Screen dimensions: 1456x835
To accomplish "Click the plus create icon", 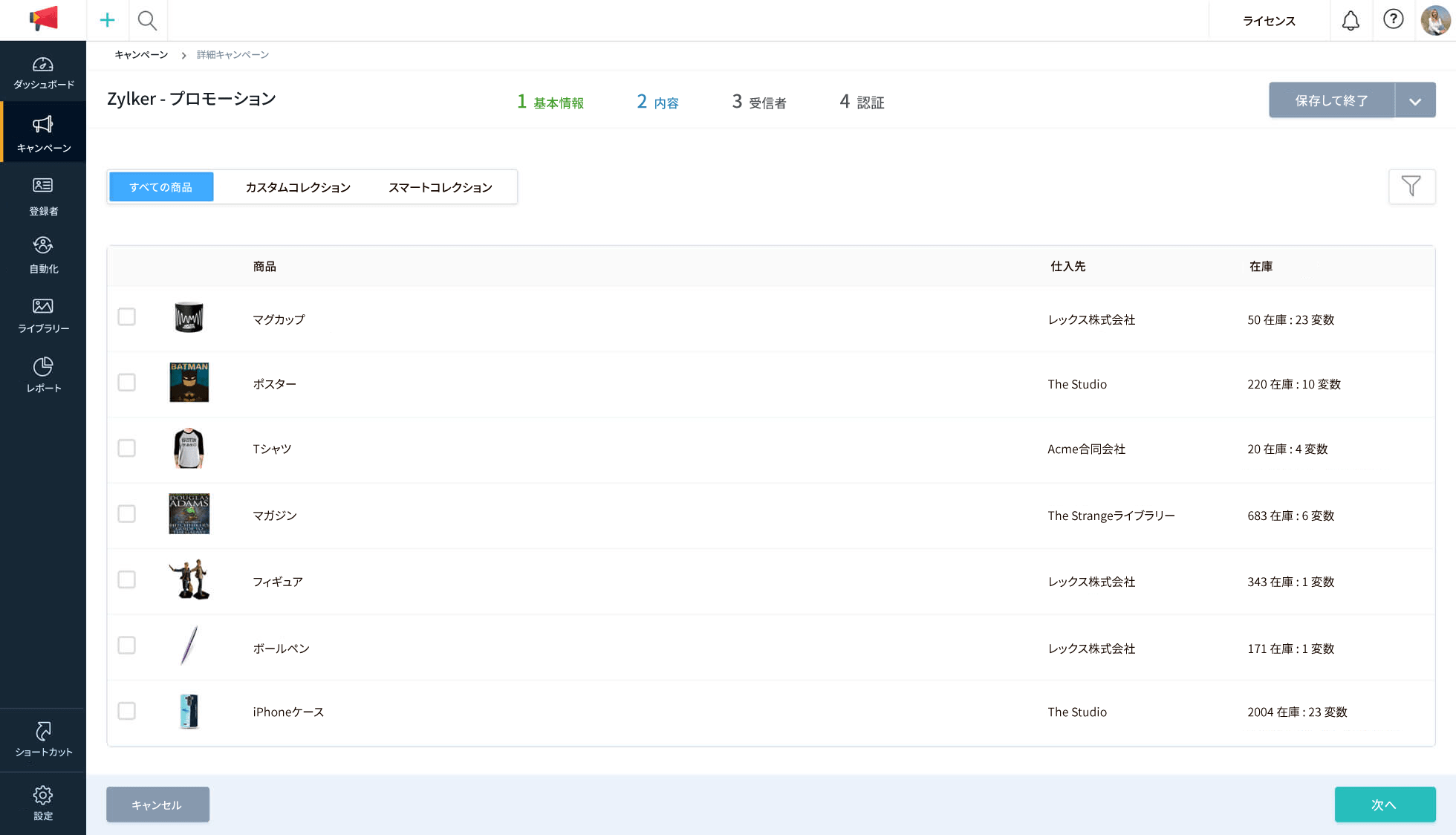I will point(107,20).
